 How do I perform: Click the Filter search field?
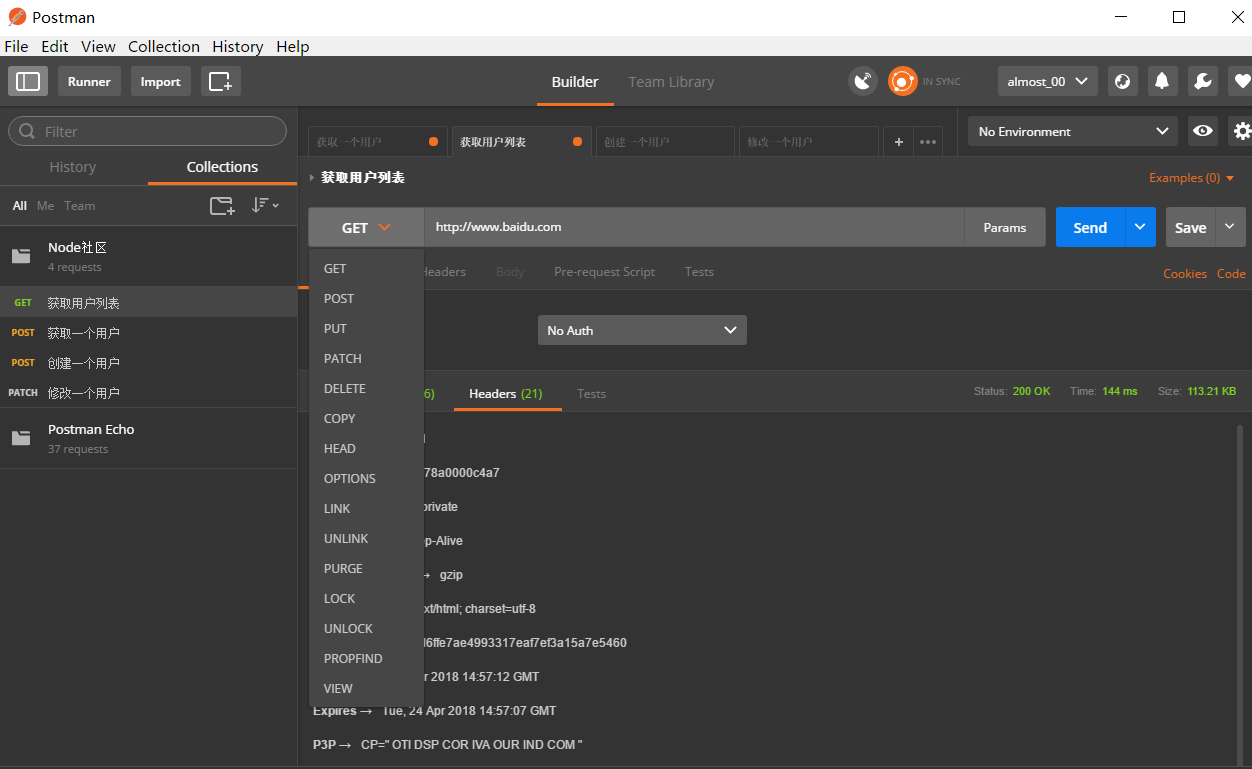[x=147, y=131]
